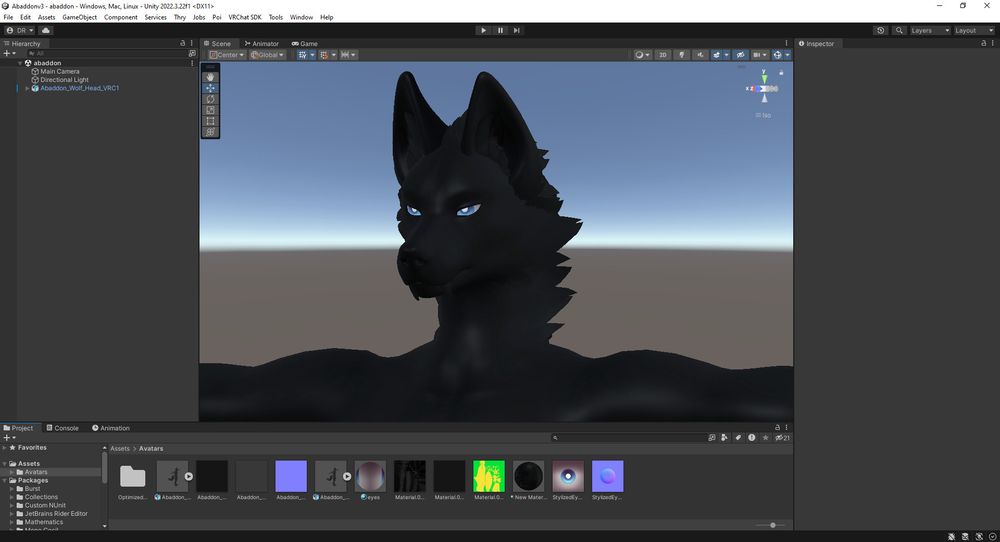Open Global rotation mode dropdown
Image resolution: width=1000 pixels, height=542 pixels.
267,55
